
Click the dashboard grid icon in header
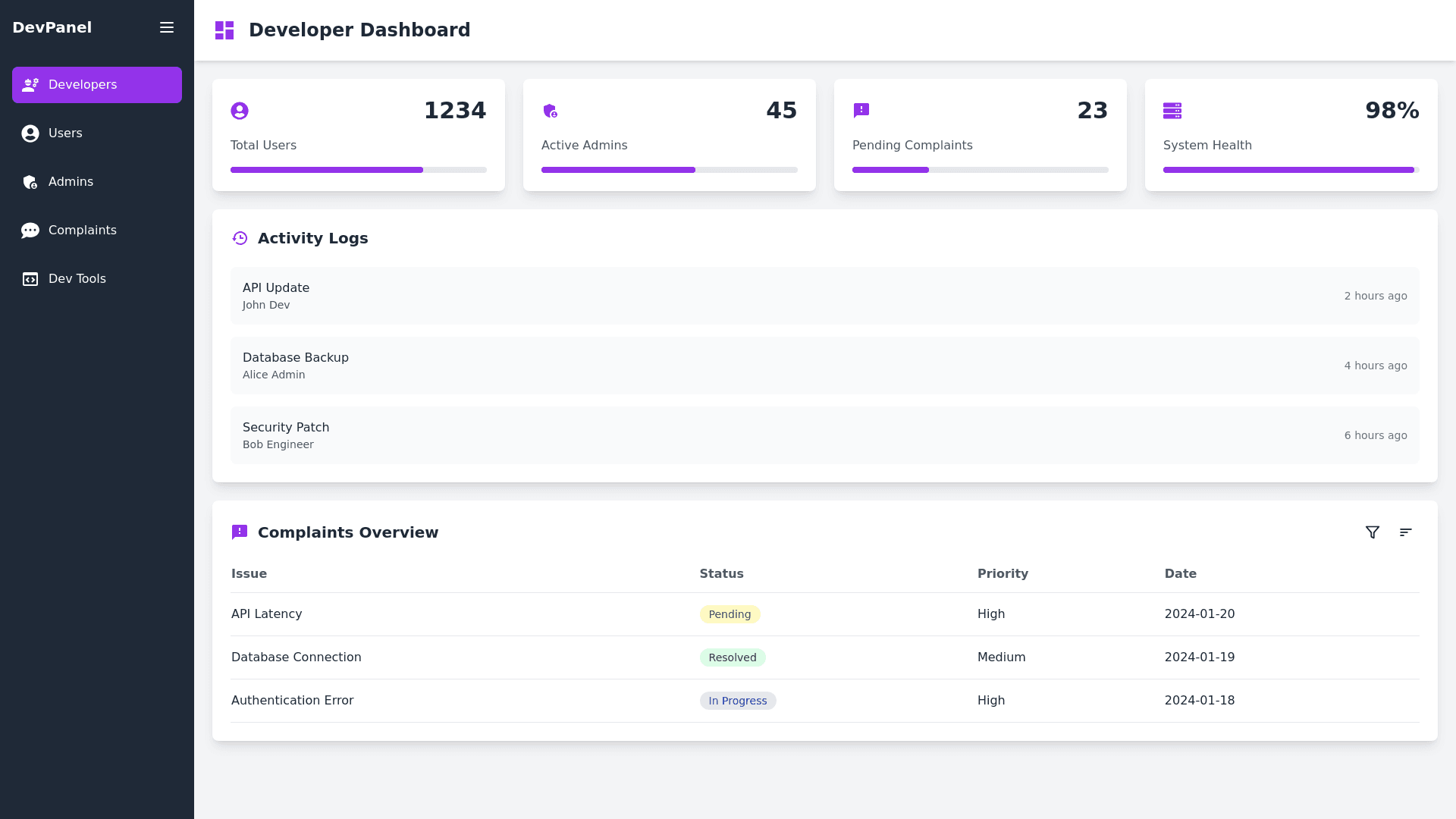click(x=224, y=30)
